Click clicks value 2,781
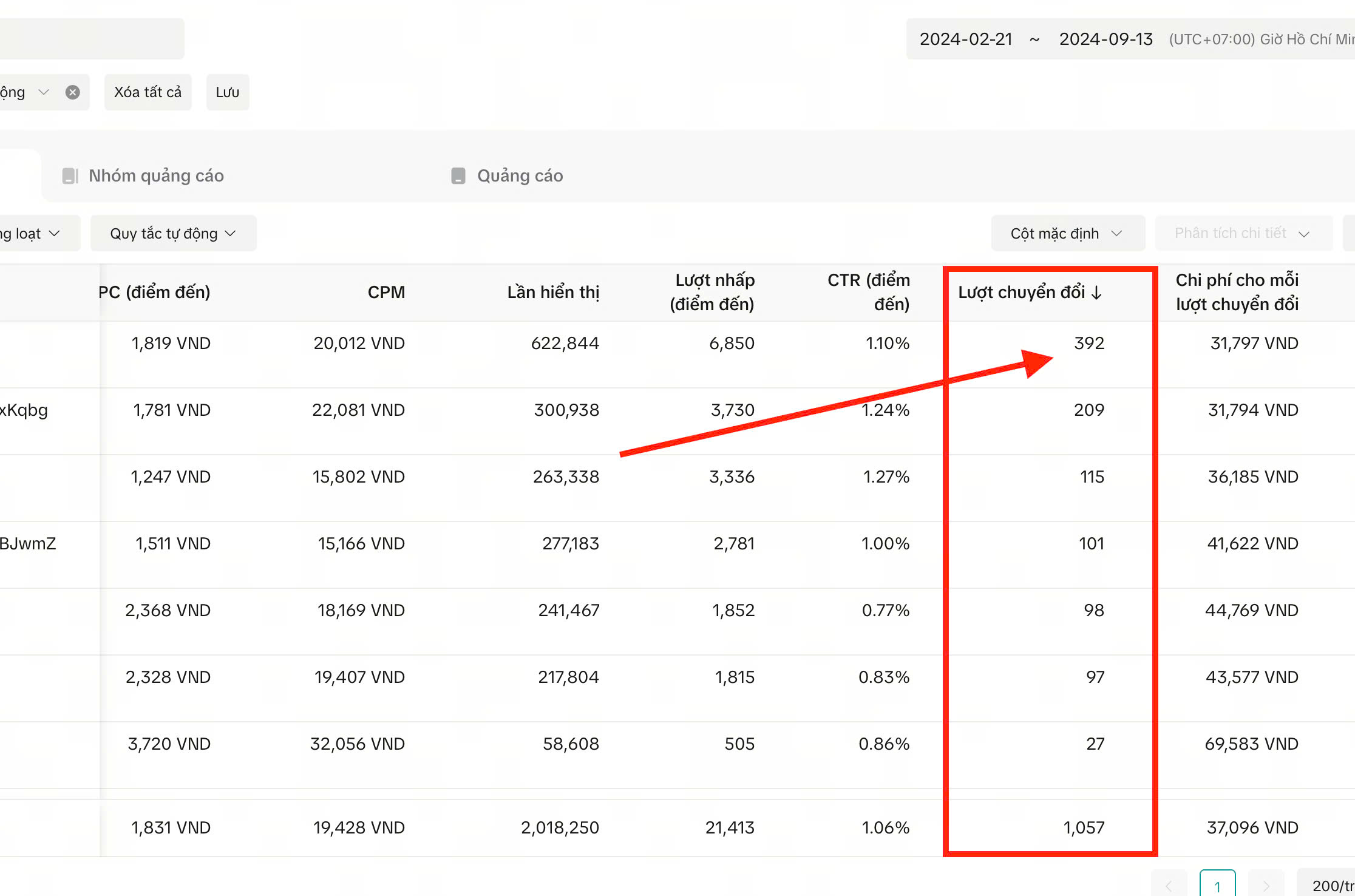The width and height of the screenshot is (1355, 896). click(x=734, y=544)
